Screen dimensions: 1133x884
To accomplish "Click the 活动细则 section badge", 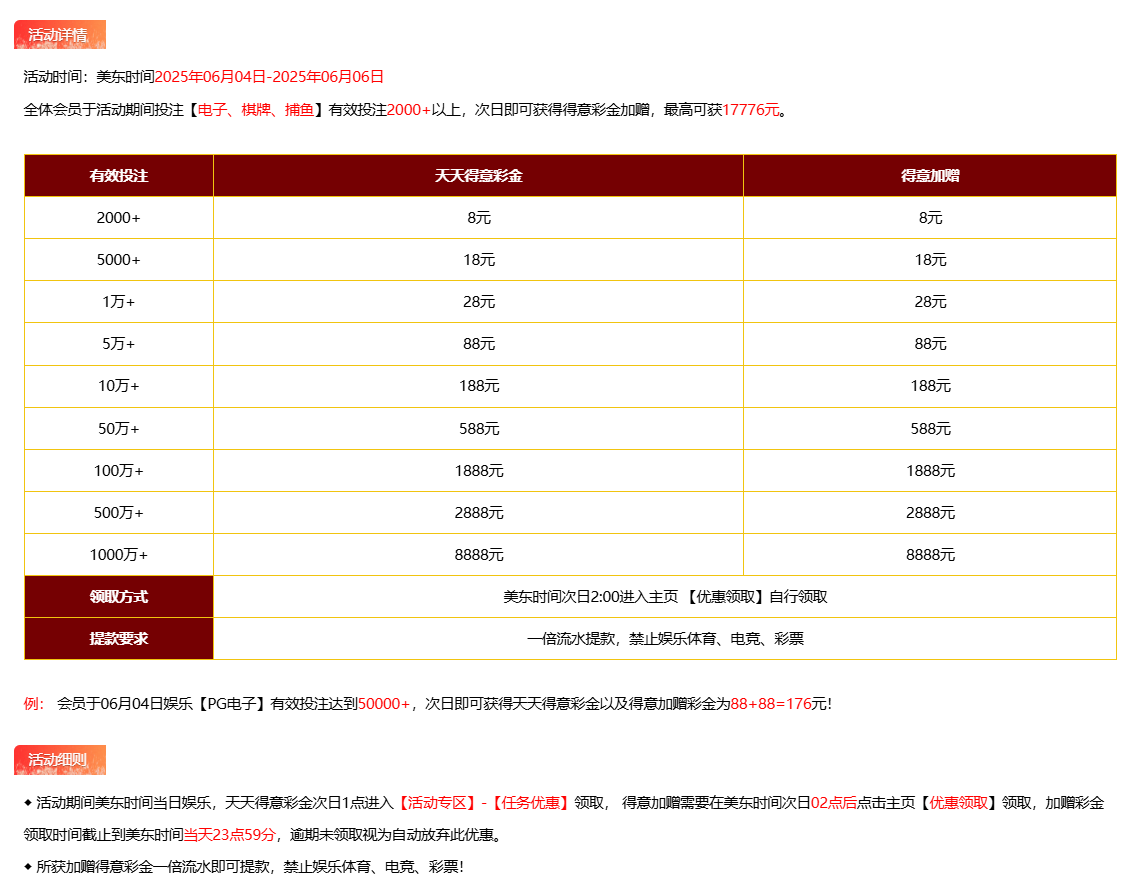I will tap(60, 760).
